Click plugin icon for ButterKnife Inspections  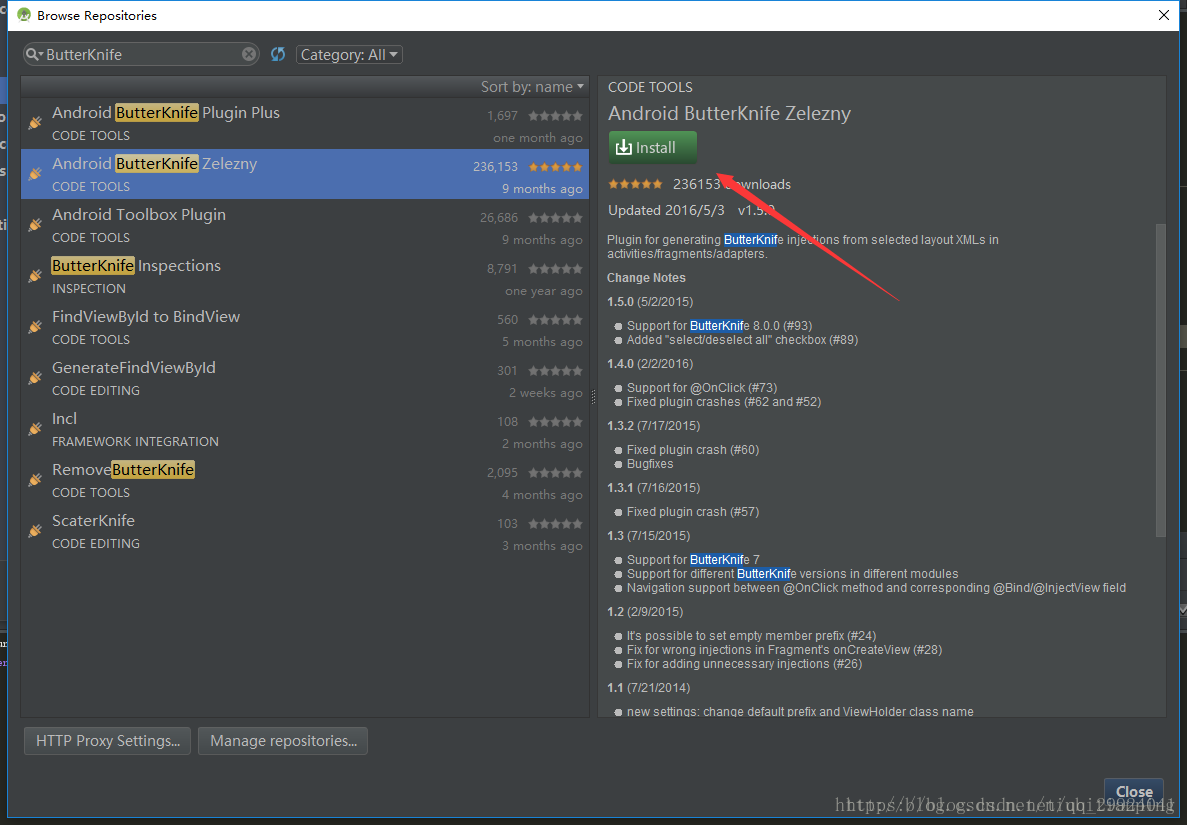pos(36,276)
